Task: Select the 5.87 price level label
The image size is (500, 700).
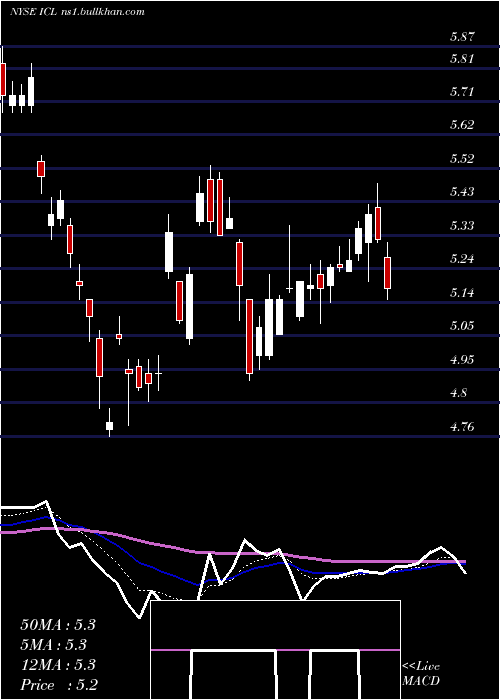Action: [x=462, y=37]
